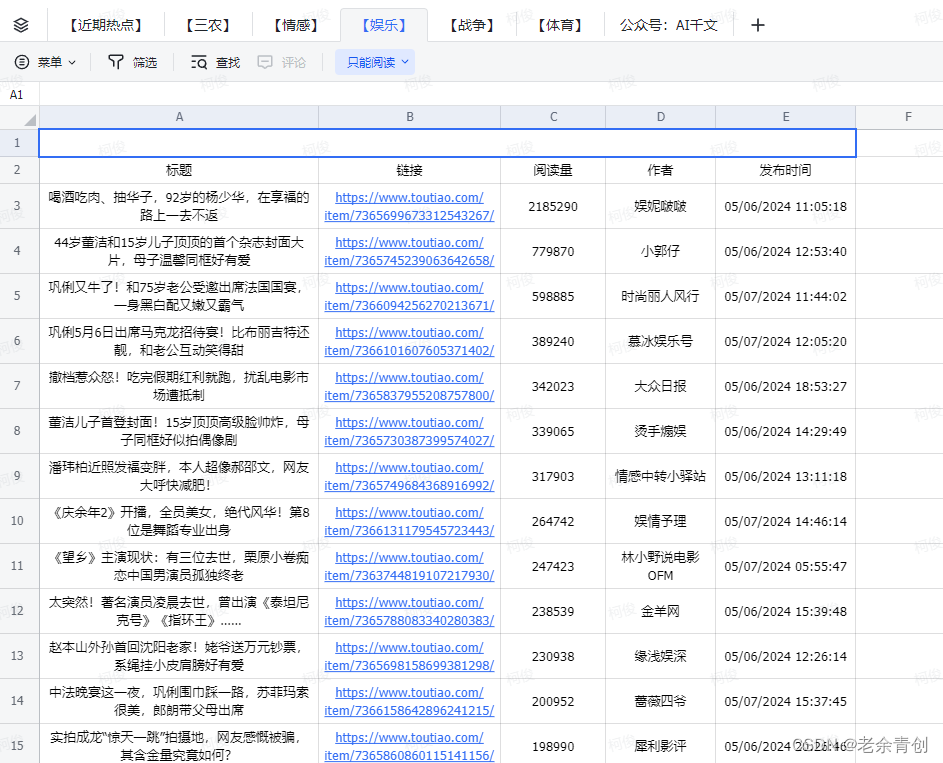Click author cell 蔷薇四爷

[660, 701]
